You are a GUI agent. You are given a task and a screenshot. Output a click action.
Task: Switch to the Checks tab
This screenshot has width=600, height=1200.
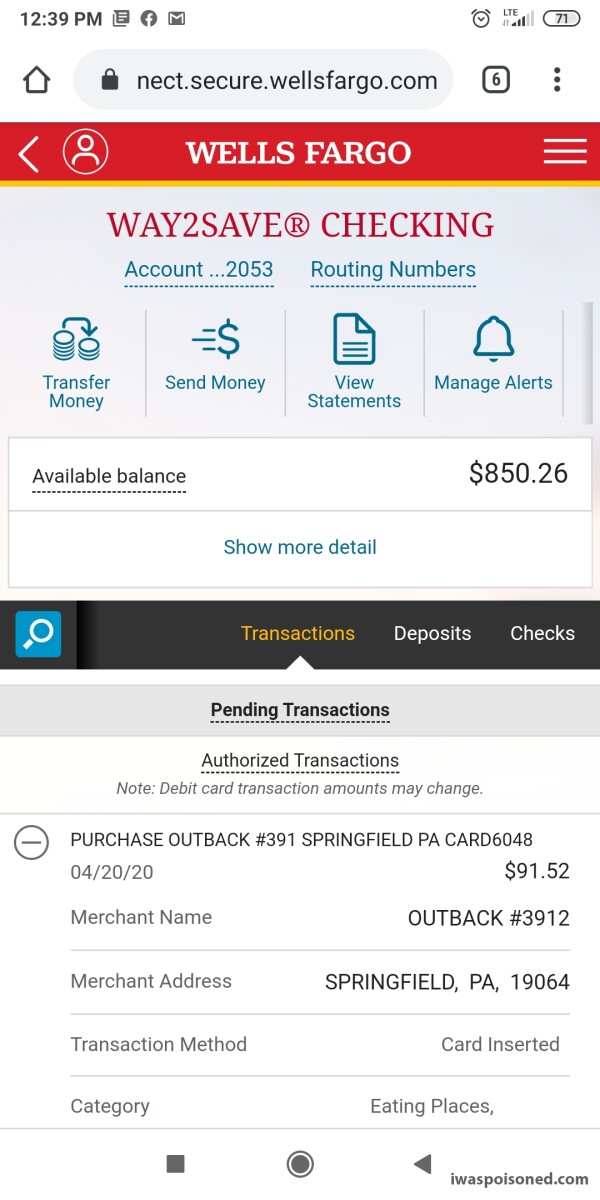click(542, 633)
